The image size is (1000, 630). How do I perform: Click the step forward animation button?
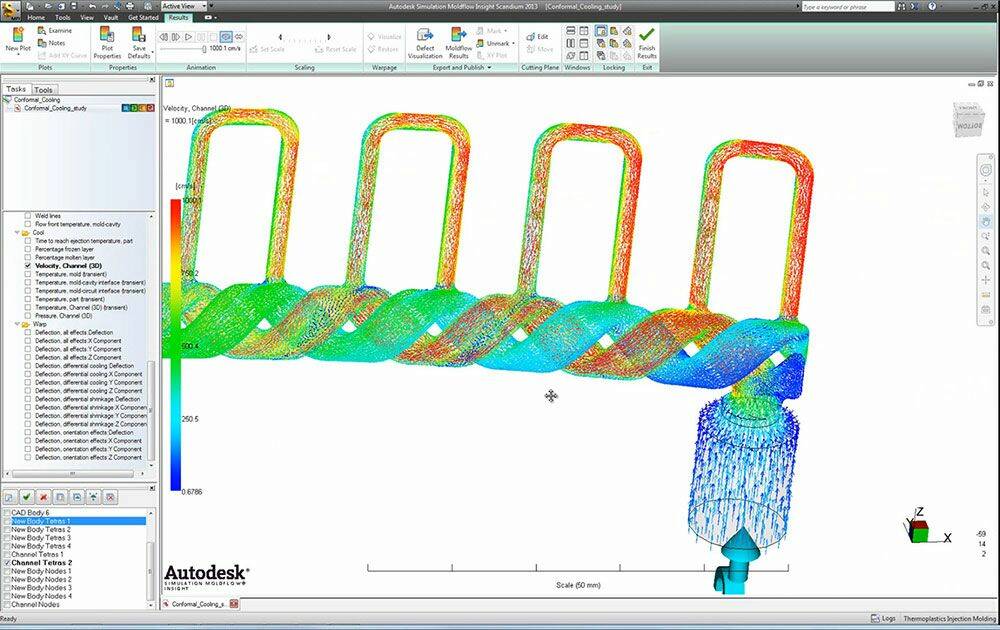(x=175, y=37)
